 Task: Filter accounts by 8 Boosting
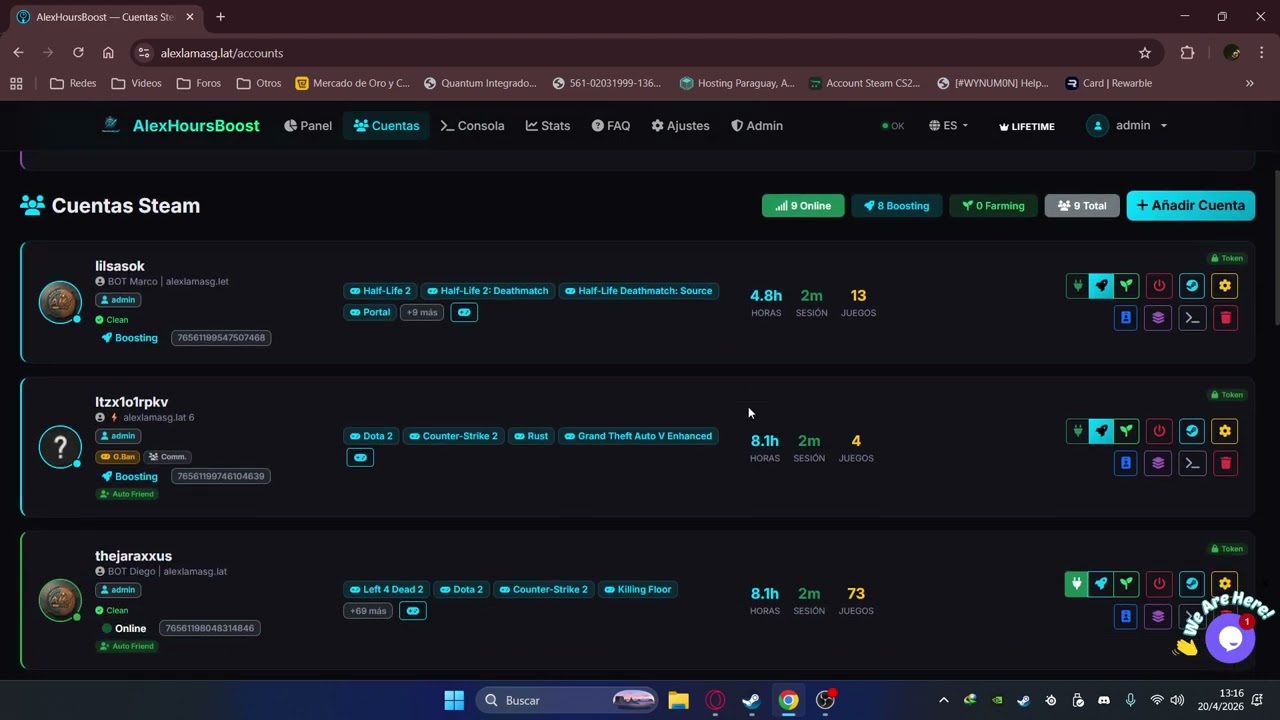(x=897, y=206)
